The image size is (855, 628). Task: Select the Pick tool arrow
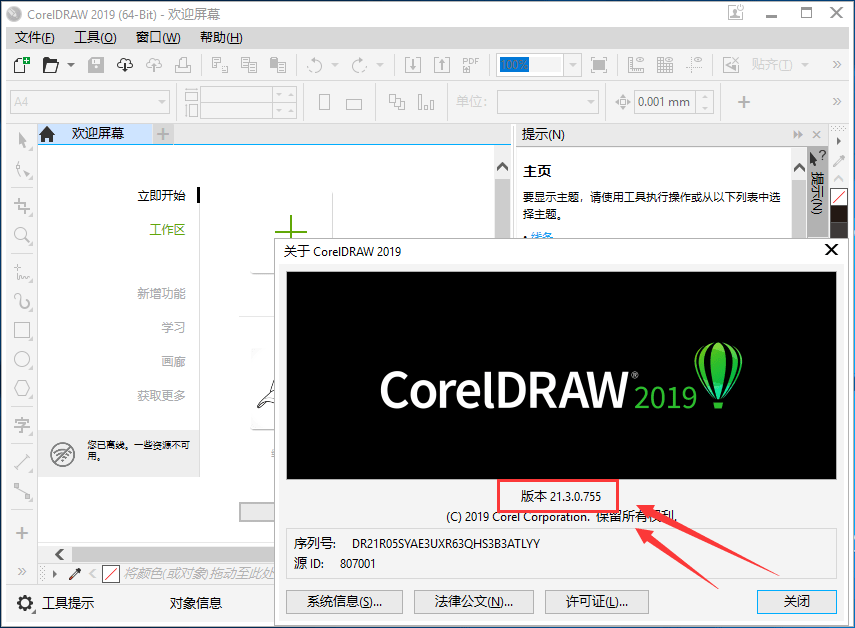(x=22, y=140)
